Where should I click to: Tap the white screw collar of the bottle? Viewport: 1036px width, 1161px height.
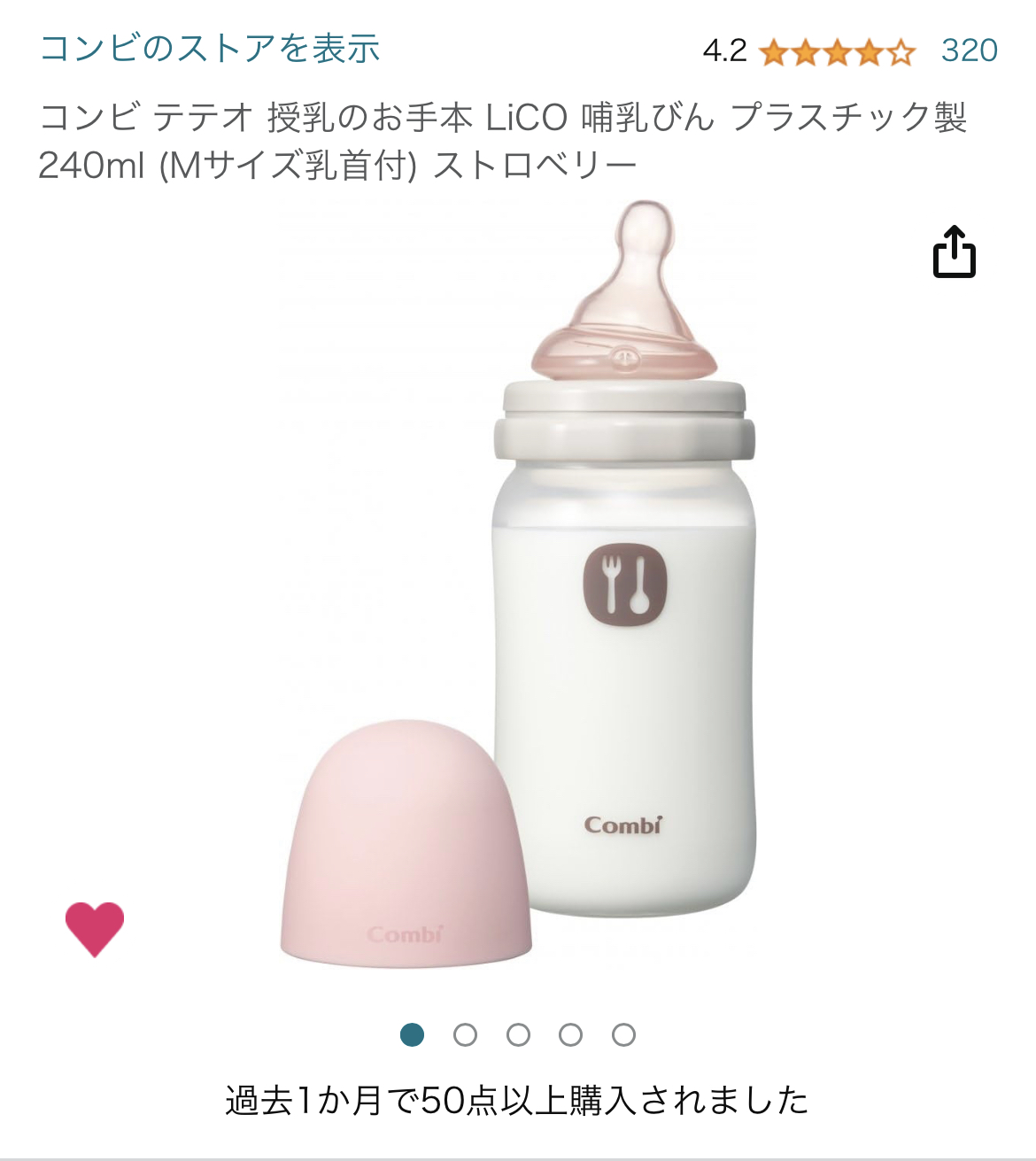click(x=624, y=422)
